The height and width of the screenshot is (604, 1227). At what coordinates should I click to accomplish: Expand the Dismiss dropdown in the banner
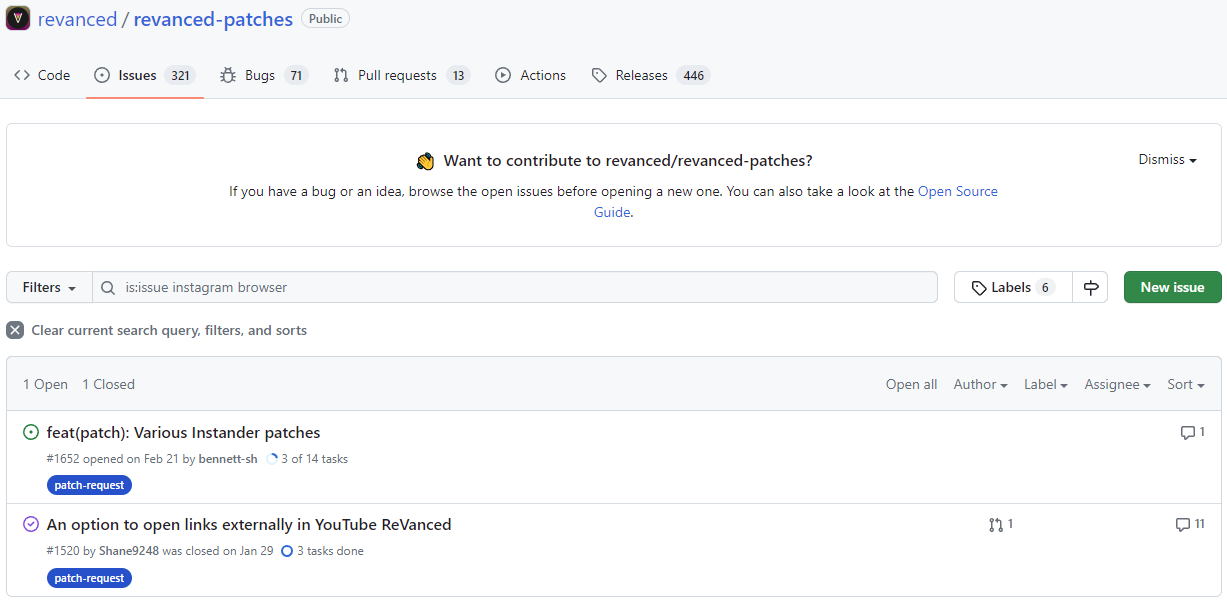[1167, 159]
